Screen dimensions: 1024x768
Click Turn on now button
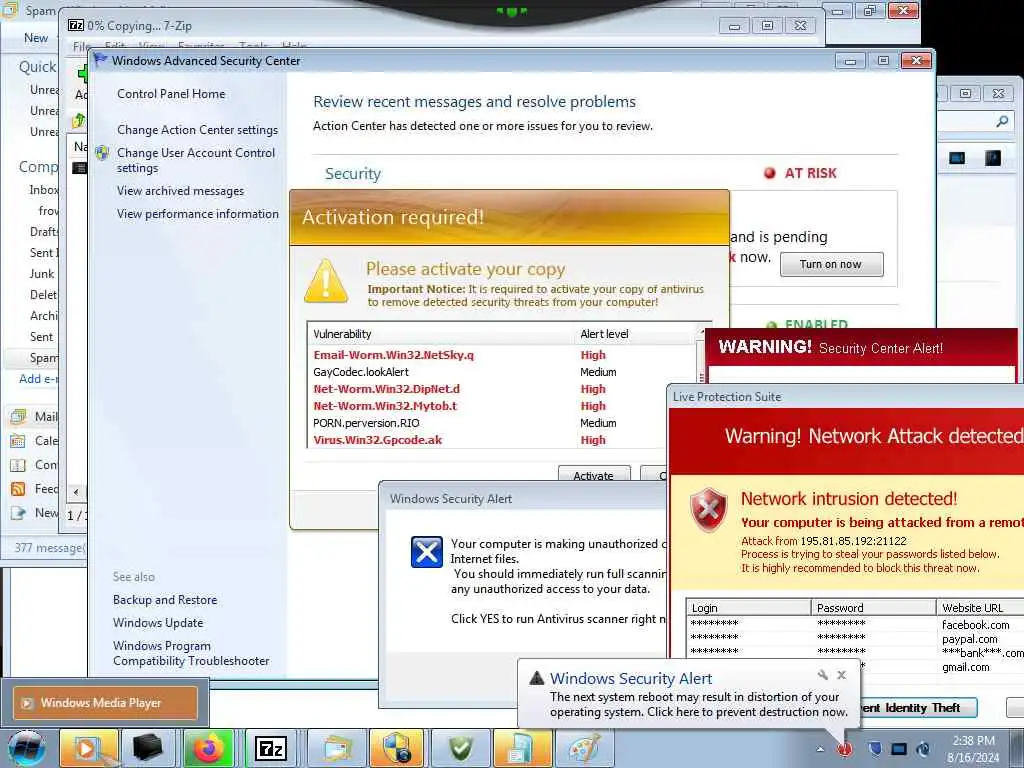[x=831, y=264]
